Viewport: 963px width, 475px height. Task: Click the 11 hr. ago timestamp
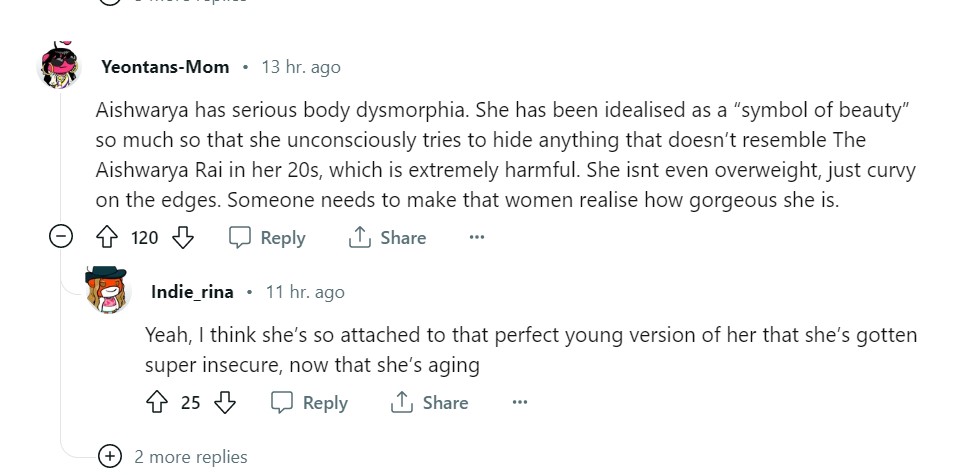coord(304,292)
